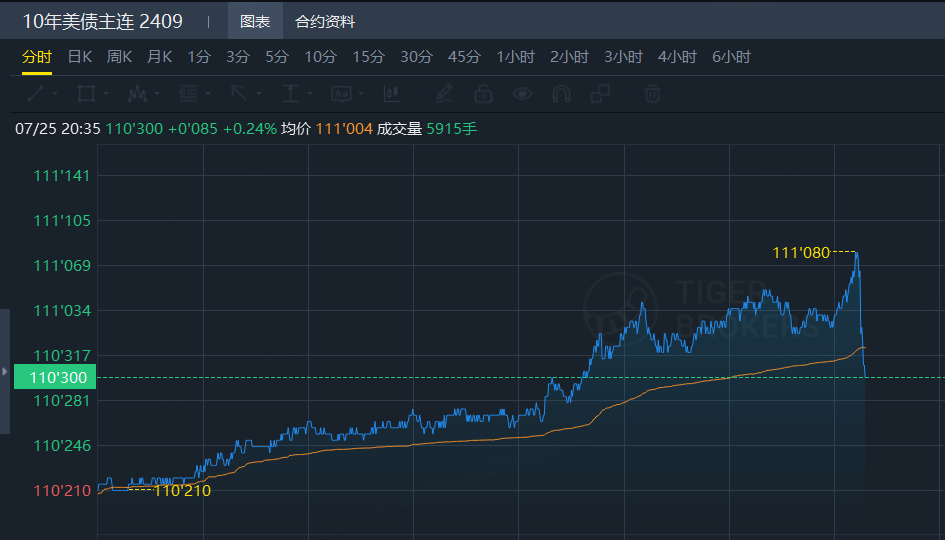
Task: Select the arrow annotation tool
Action: pos(239,93)
